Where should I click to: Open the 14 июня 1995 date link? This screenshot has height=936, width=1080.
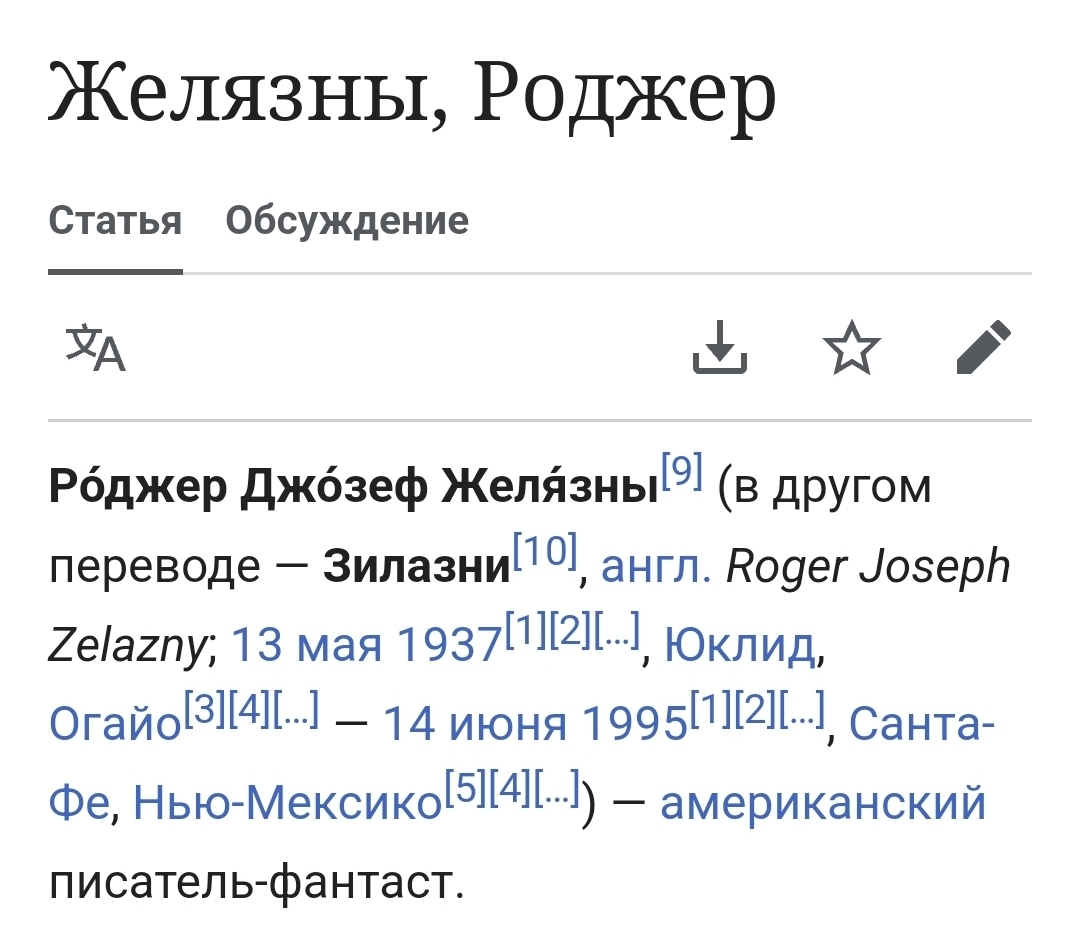[x=534, y=725]
